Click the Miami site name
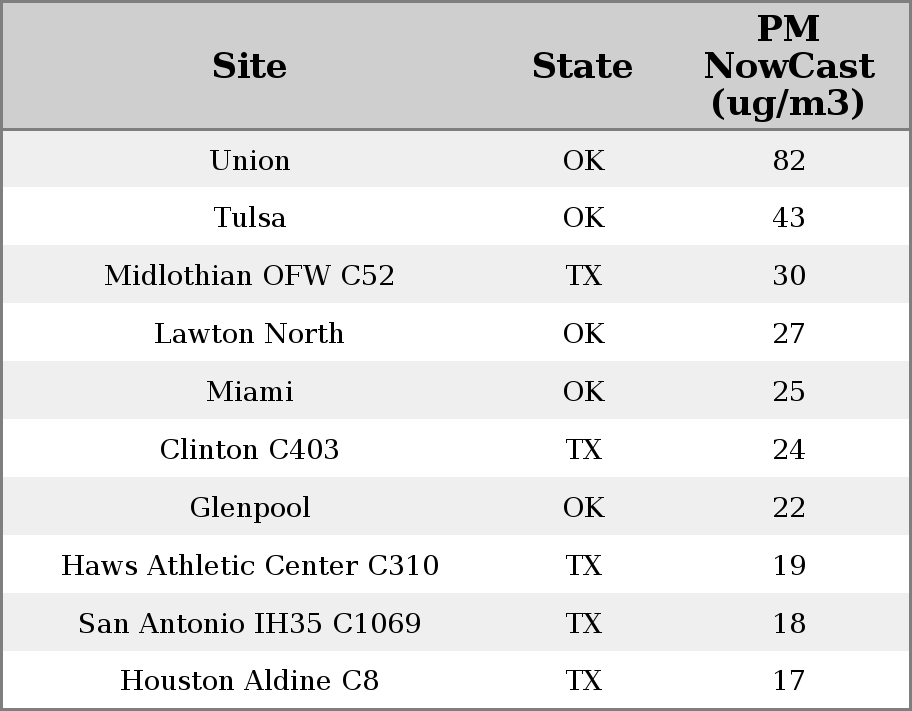The image size is (912, 711). 250,391
